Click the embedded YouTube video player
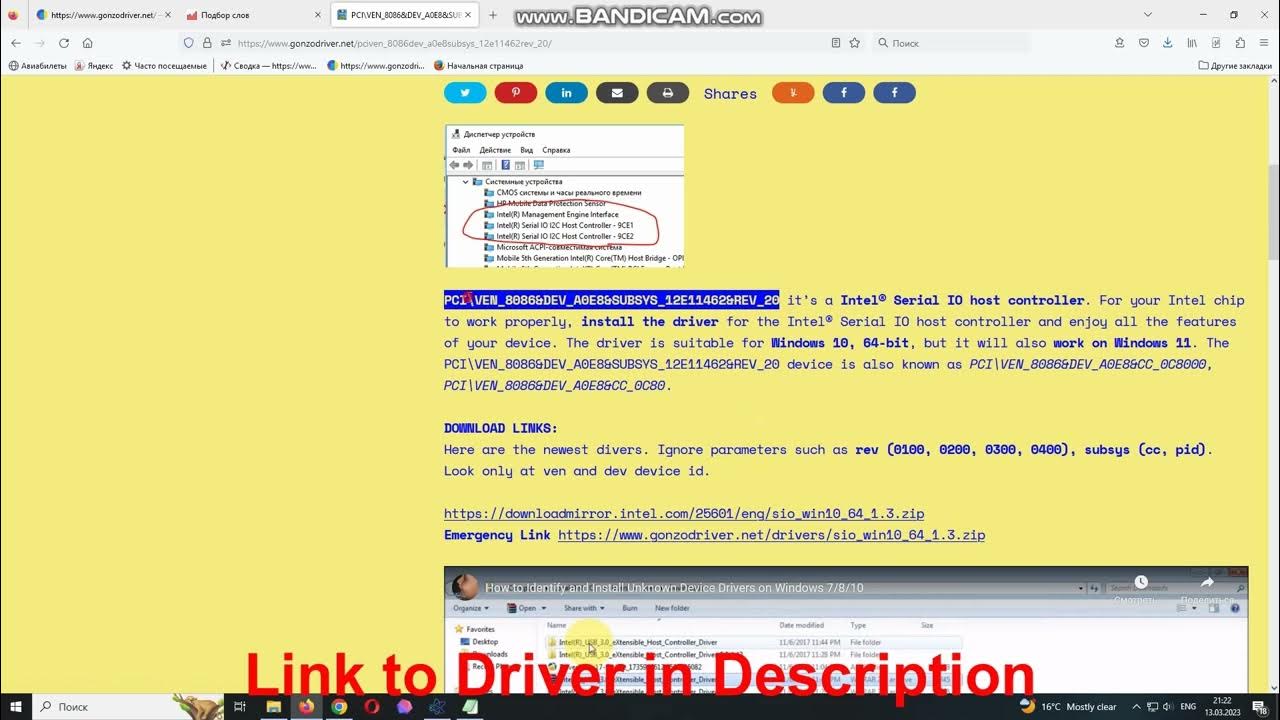1280x720 pixels. tap(846, 629)
